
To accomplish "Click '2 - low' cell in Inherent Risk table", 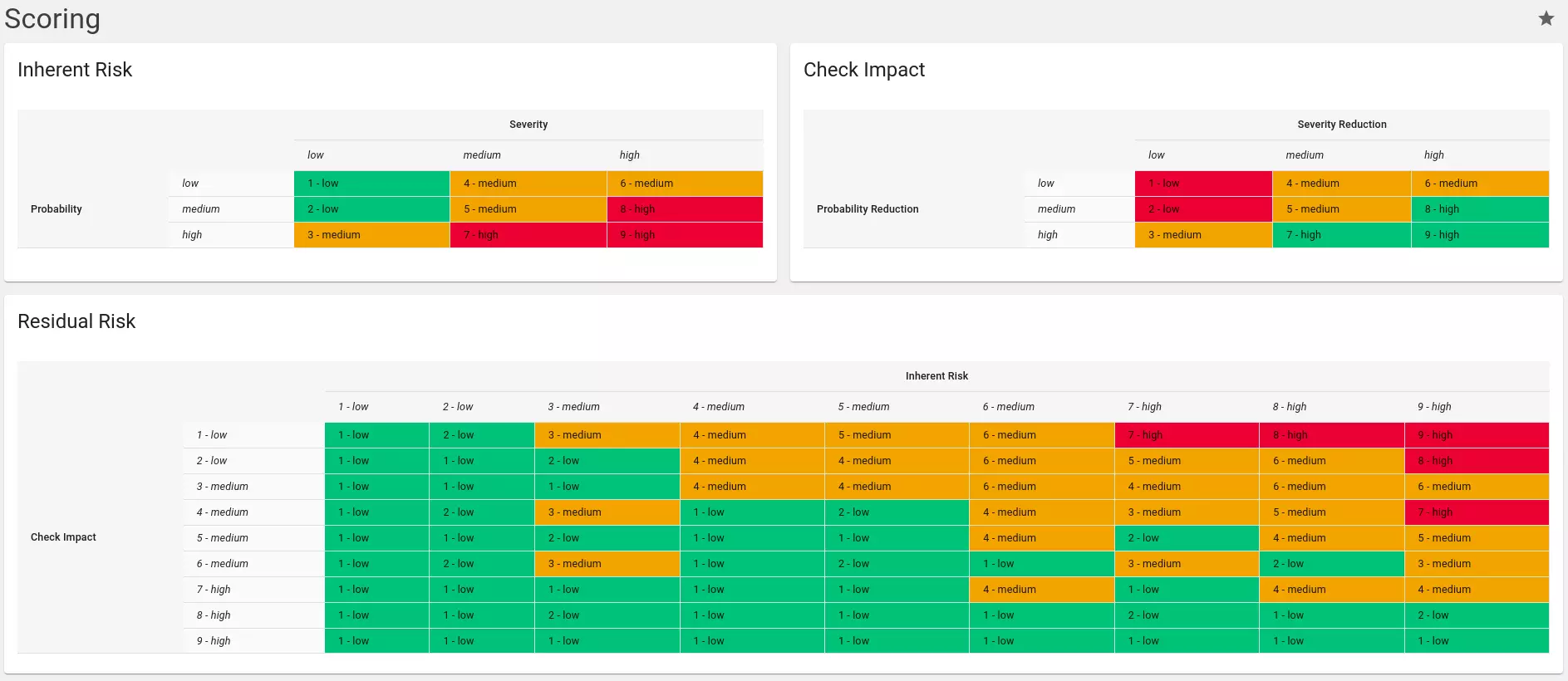I will pyautogui.click(x=371, y=209).
